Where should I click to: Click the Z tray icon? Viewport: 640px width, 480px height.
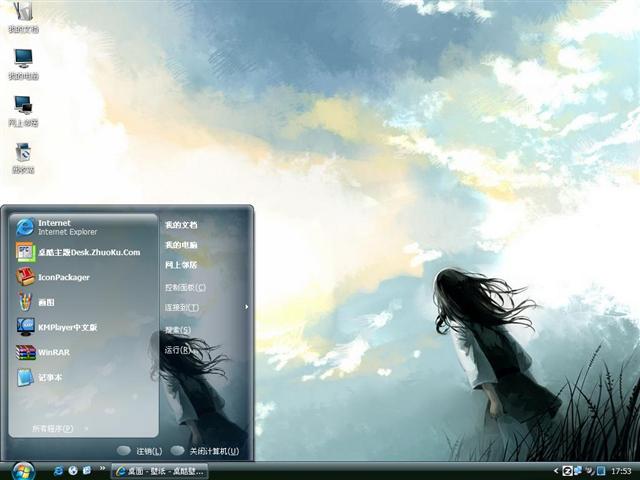pyautogui.click(x=567, y=471)
